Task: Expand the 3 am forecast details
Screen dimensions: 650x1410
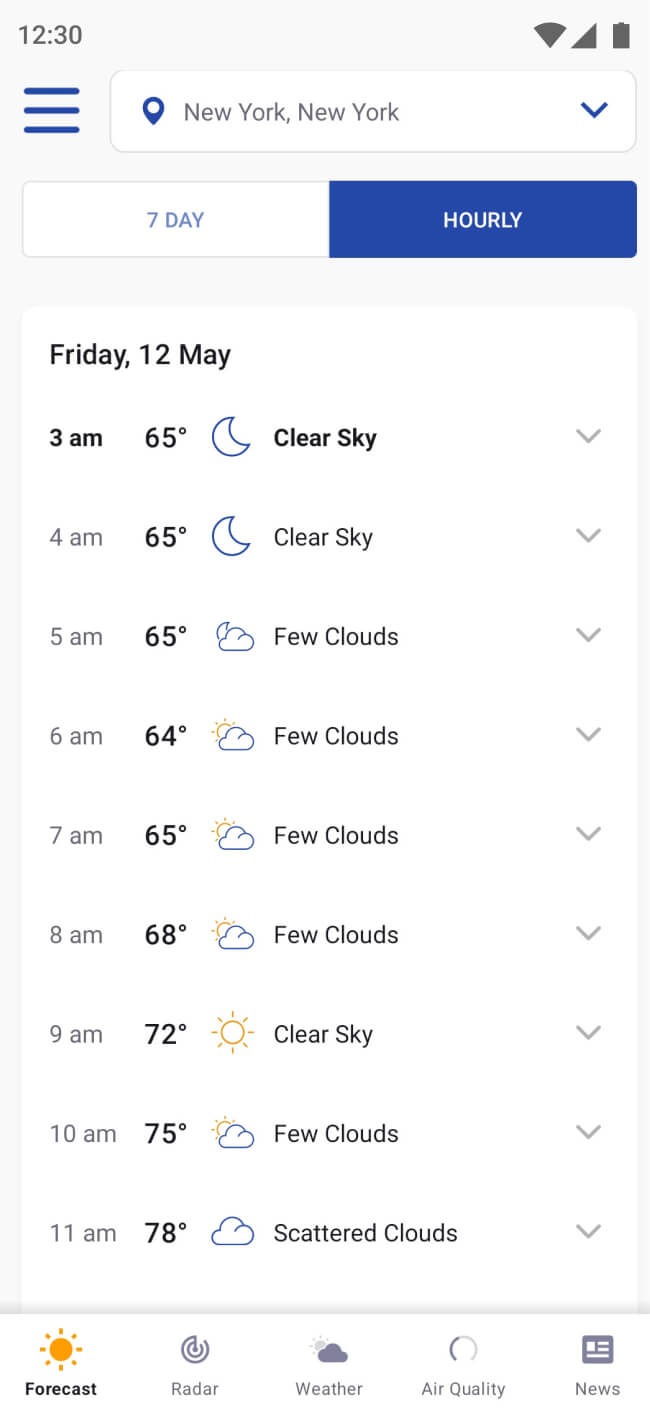Action: coord(588,436)
